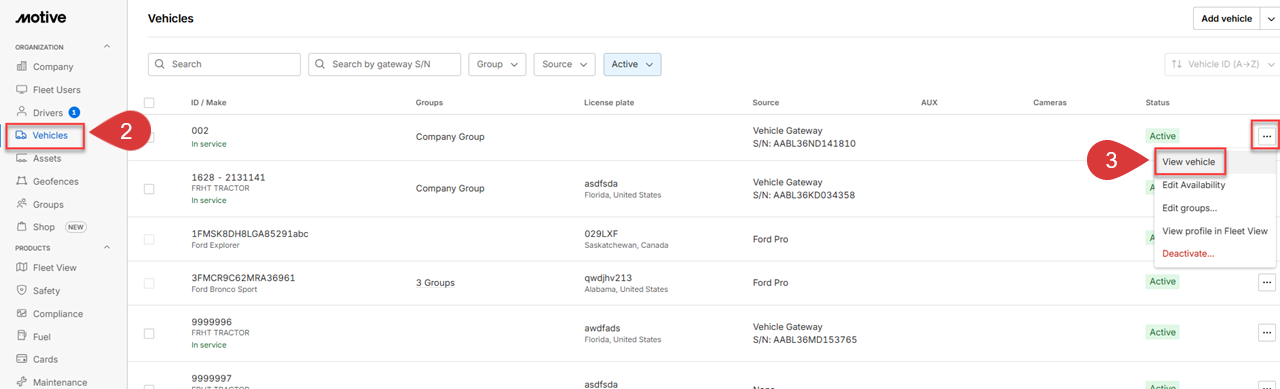
Task: Click the gateway S/N search magnifier icon
Action: [x=320, y=64]
